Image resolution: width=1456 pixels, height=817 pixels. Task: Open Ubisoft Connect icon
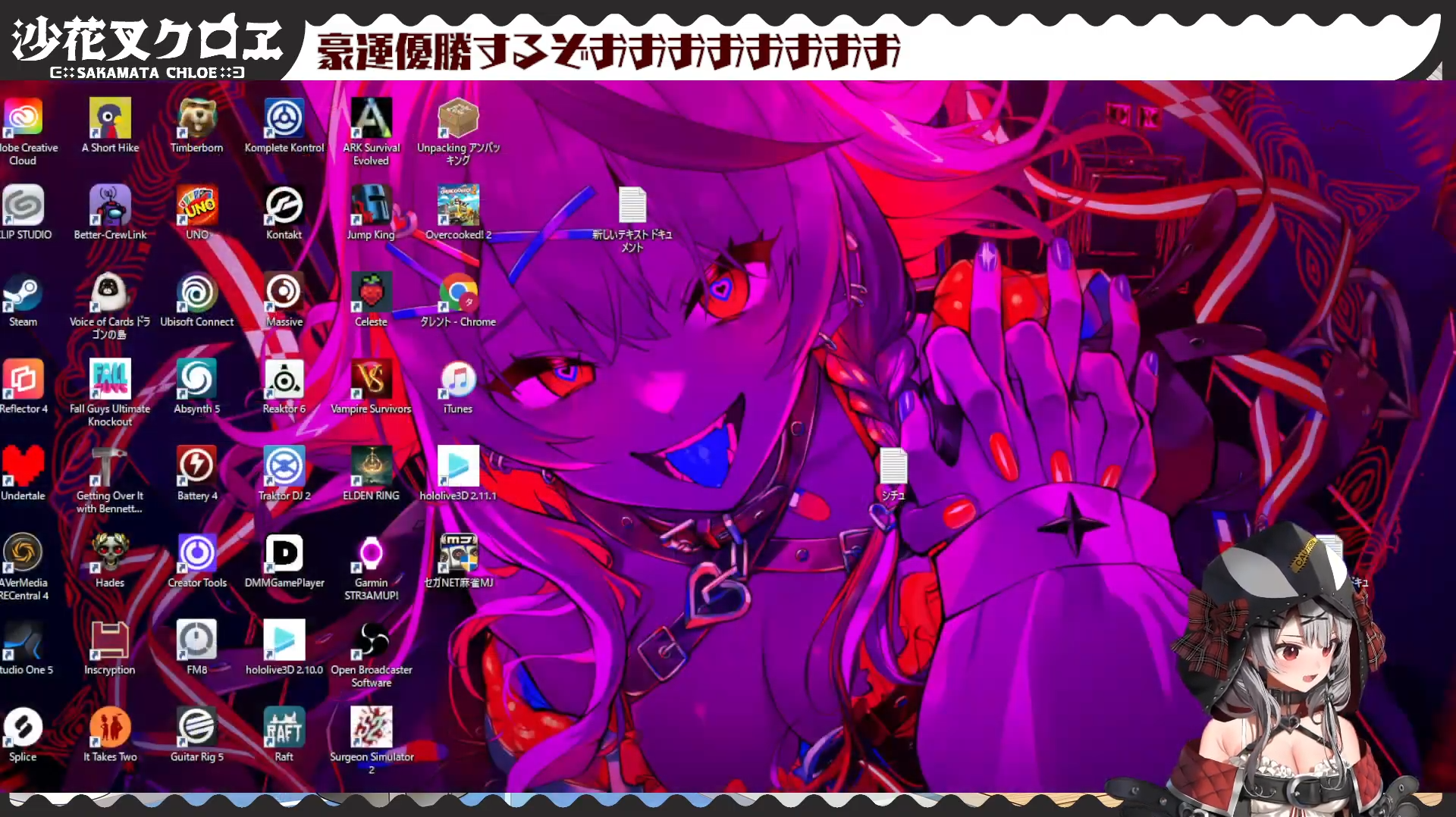point(197,293)
